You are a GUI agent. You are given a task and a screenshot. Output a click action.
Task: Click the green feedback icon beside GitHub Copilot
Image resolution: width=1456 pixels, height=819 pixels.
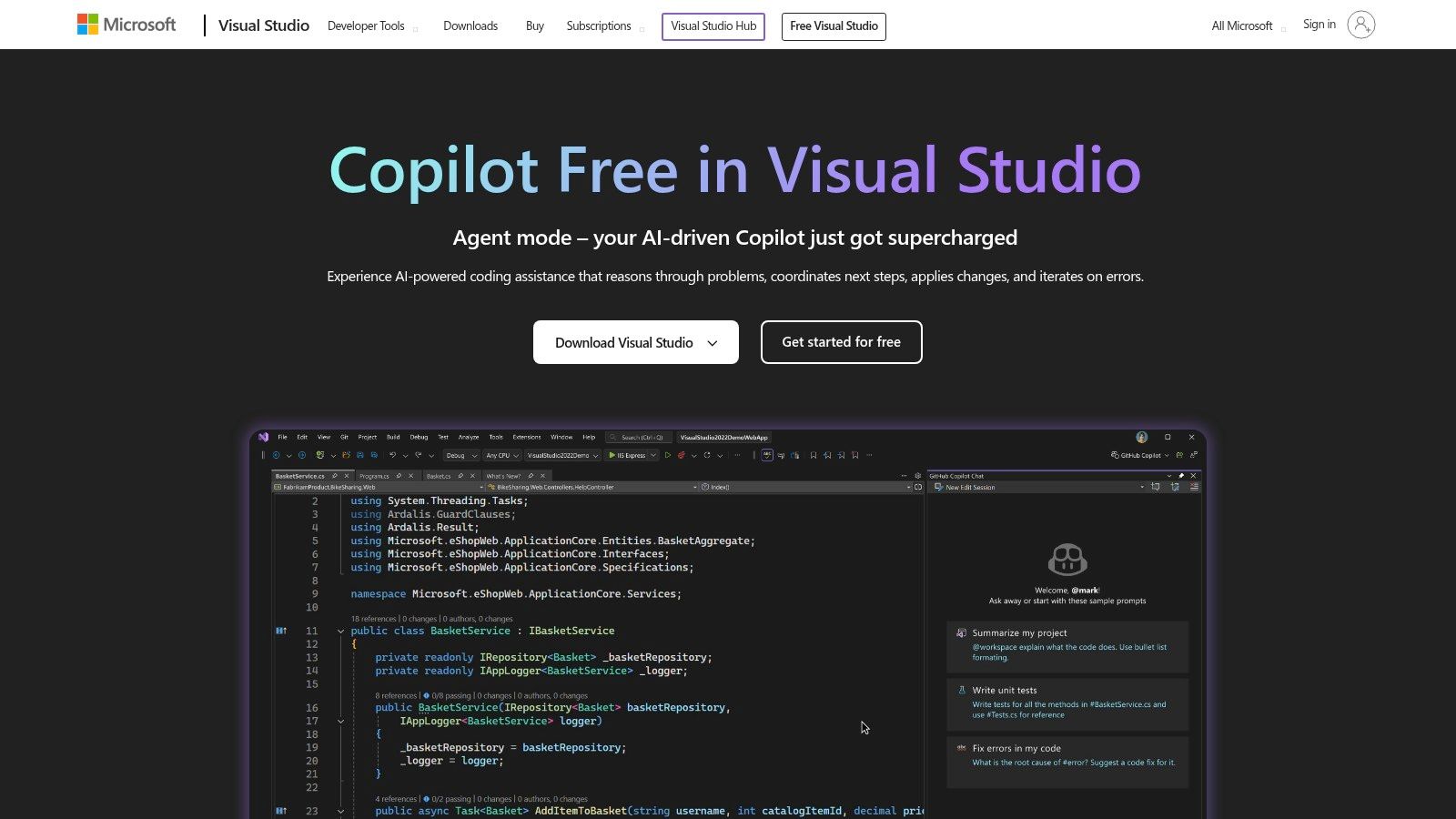click(1179, 455)
